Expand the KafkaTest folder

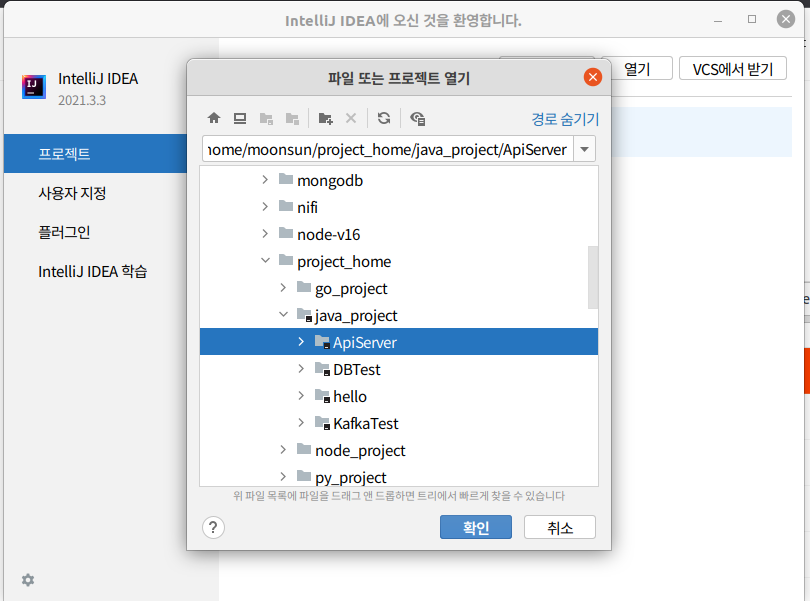click(301, 423)
